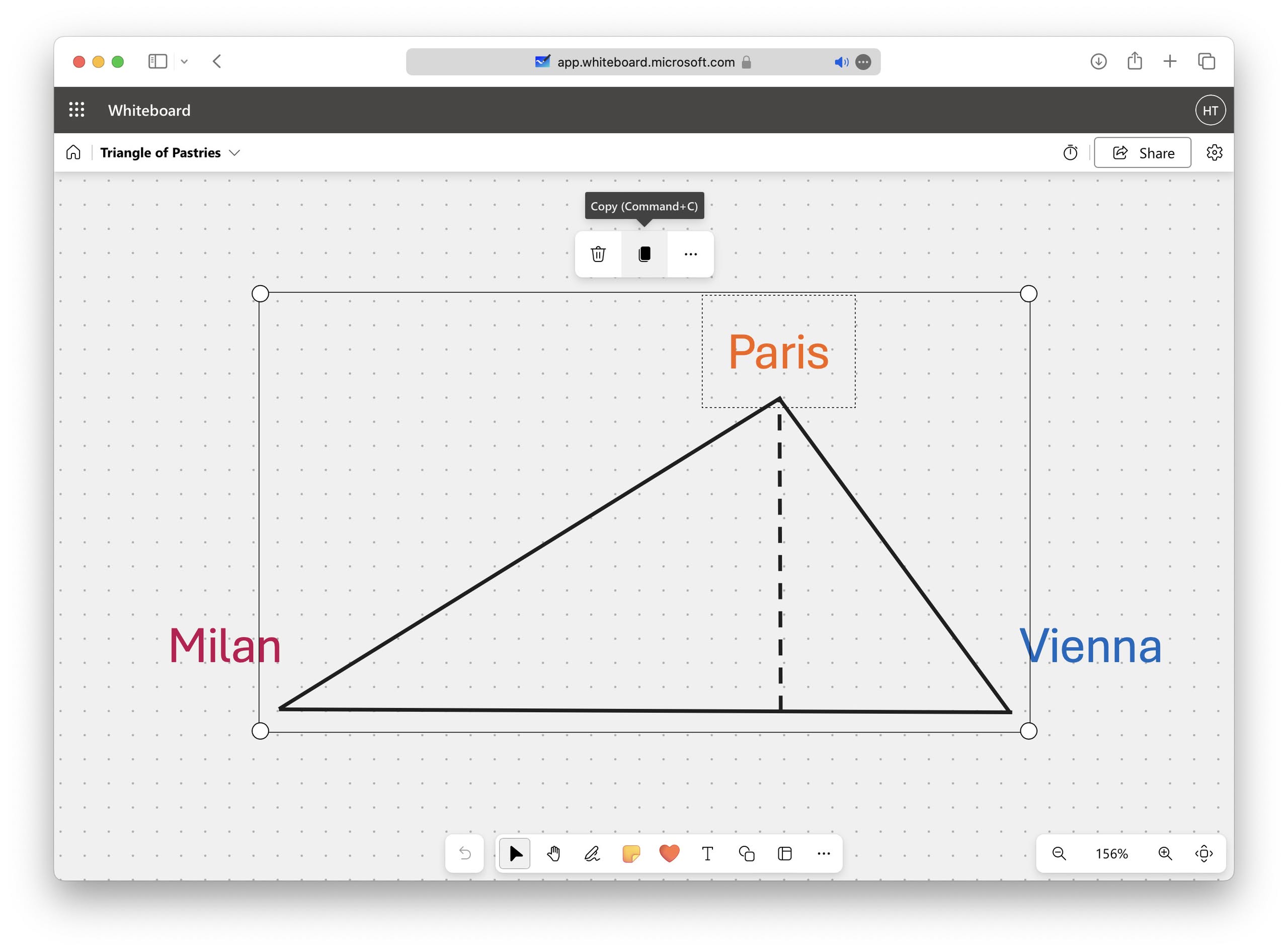Share the whiteboard
Image resolution: width=1288 pixels, height=952 pixels.
pyautogui.click(x=1142, y=153)
